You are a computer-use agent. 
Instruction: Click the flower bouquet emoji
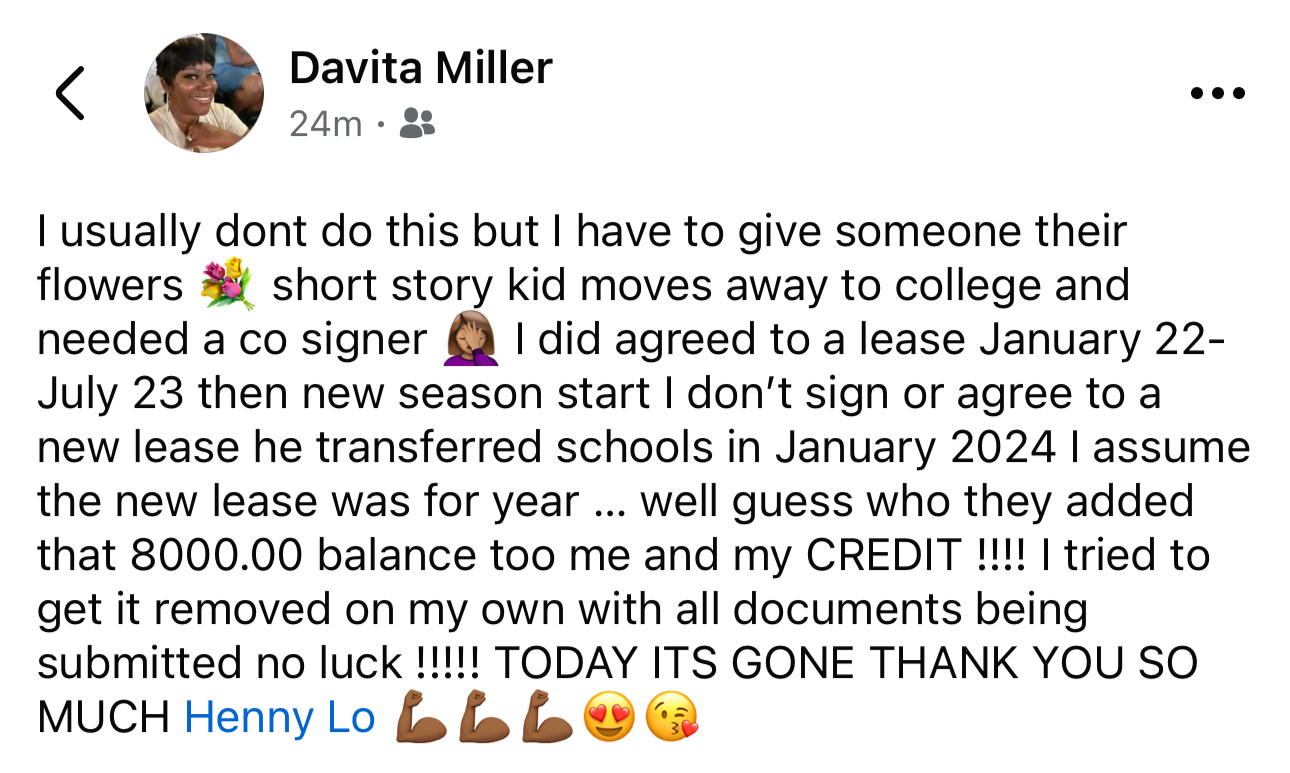tap(228, 286)
